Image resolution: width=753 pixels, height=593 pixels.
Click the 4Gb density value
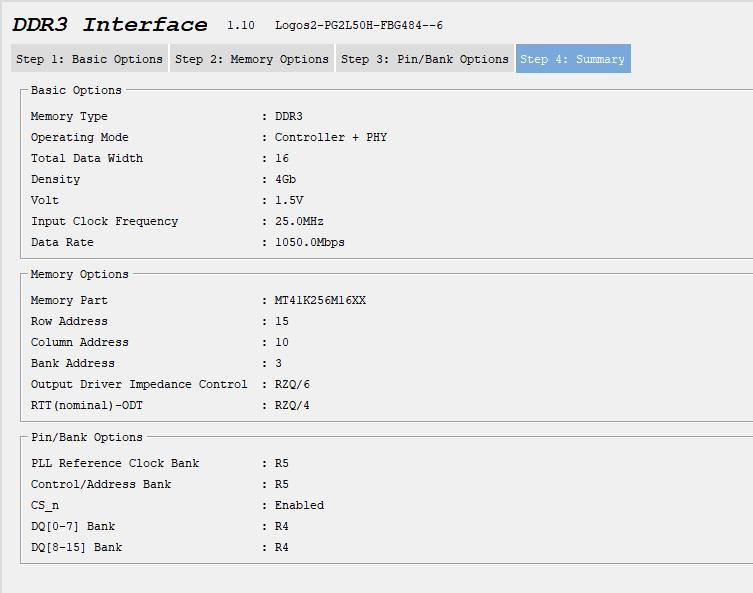[x=286, y=179]
